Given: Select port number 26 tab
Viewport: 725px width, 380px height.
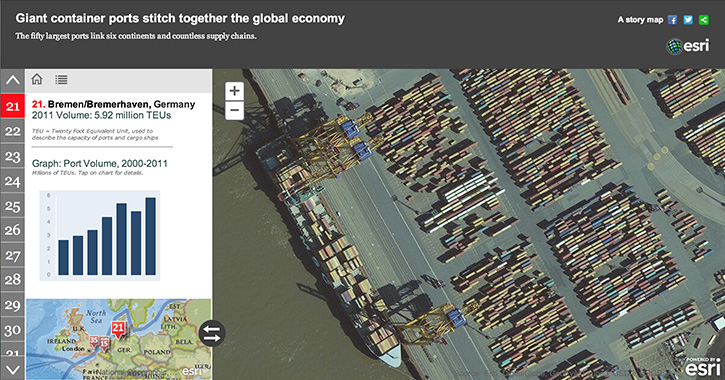Looking at the screenshot, I should coord(12,230).
